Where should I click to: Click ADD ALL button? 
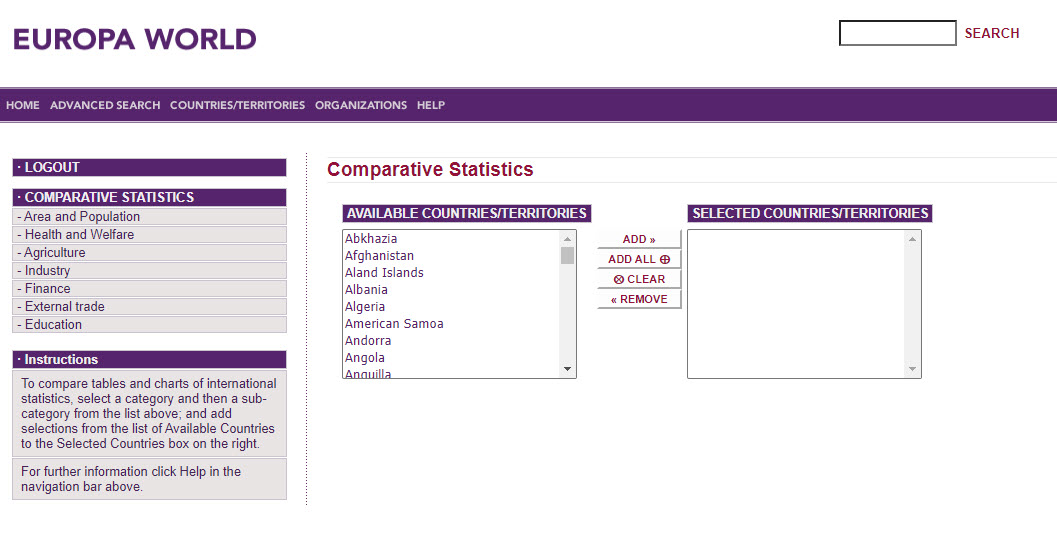639,259
